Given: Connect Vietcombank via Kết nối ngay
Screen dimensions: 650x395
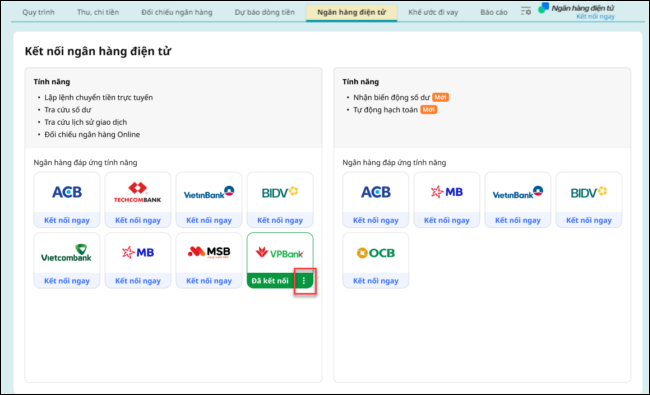Looking at the screenshot, I should pos(67,281).
